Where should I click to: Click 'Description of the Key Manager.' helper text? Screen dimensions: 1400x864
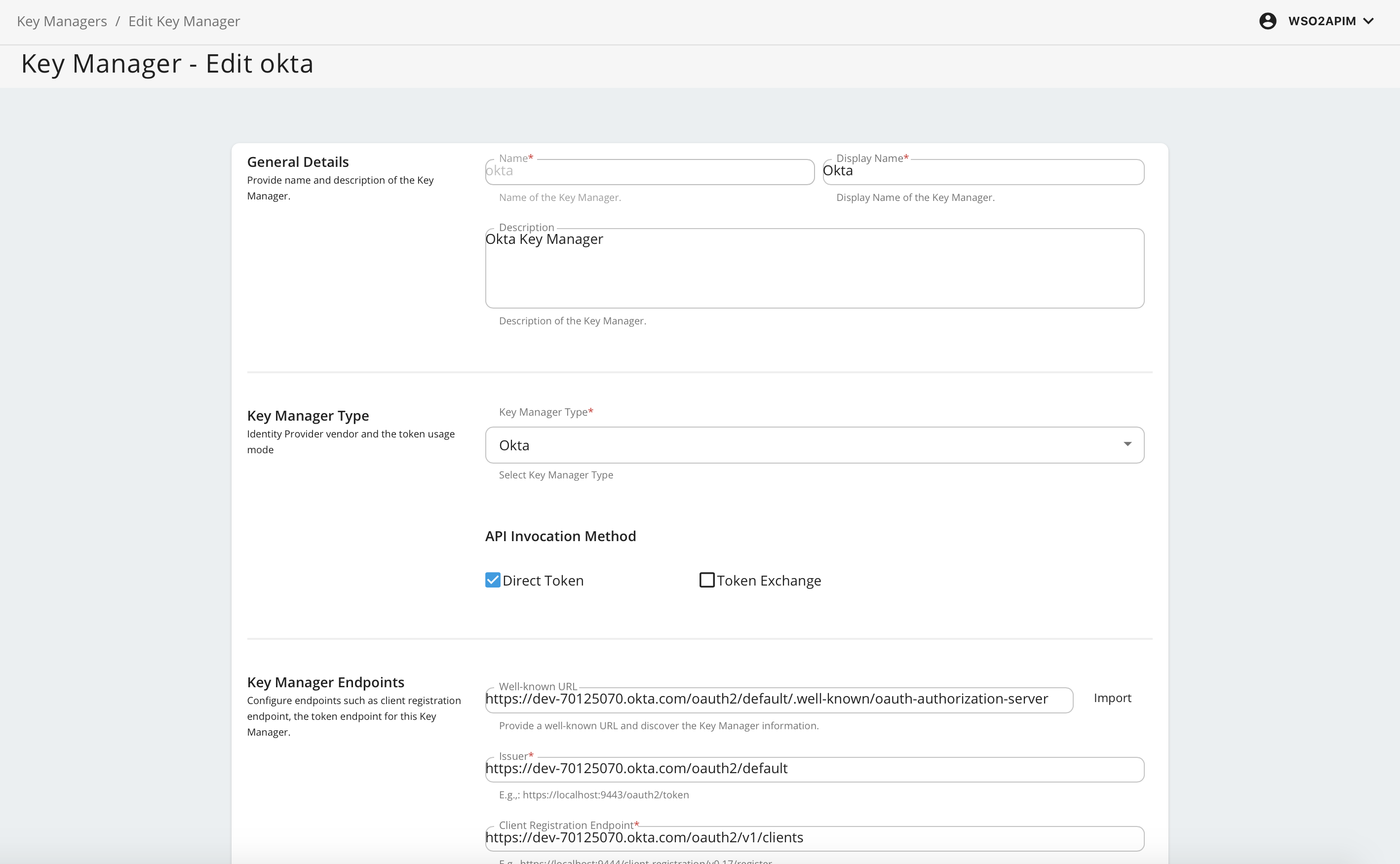click(x=572, y=321)
